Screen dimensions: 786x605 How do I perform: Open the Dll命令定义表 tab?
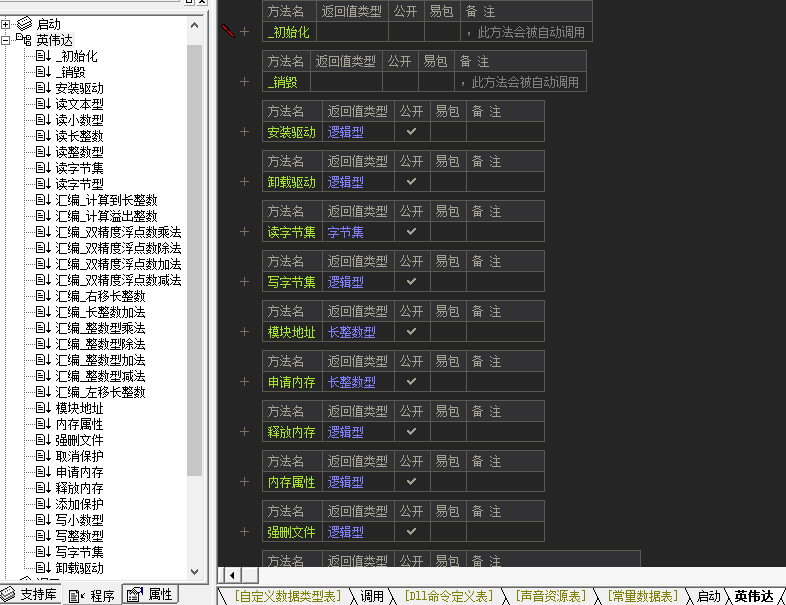[x=447, y=596]
